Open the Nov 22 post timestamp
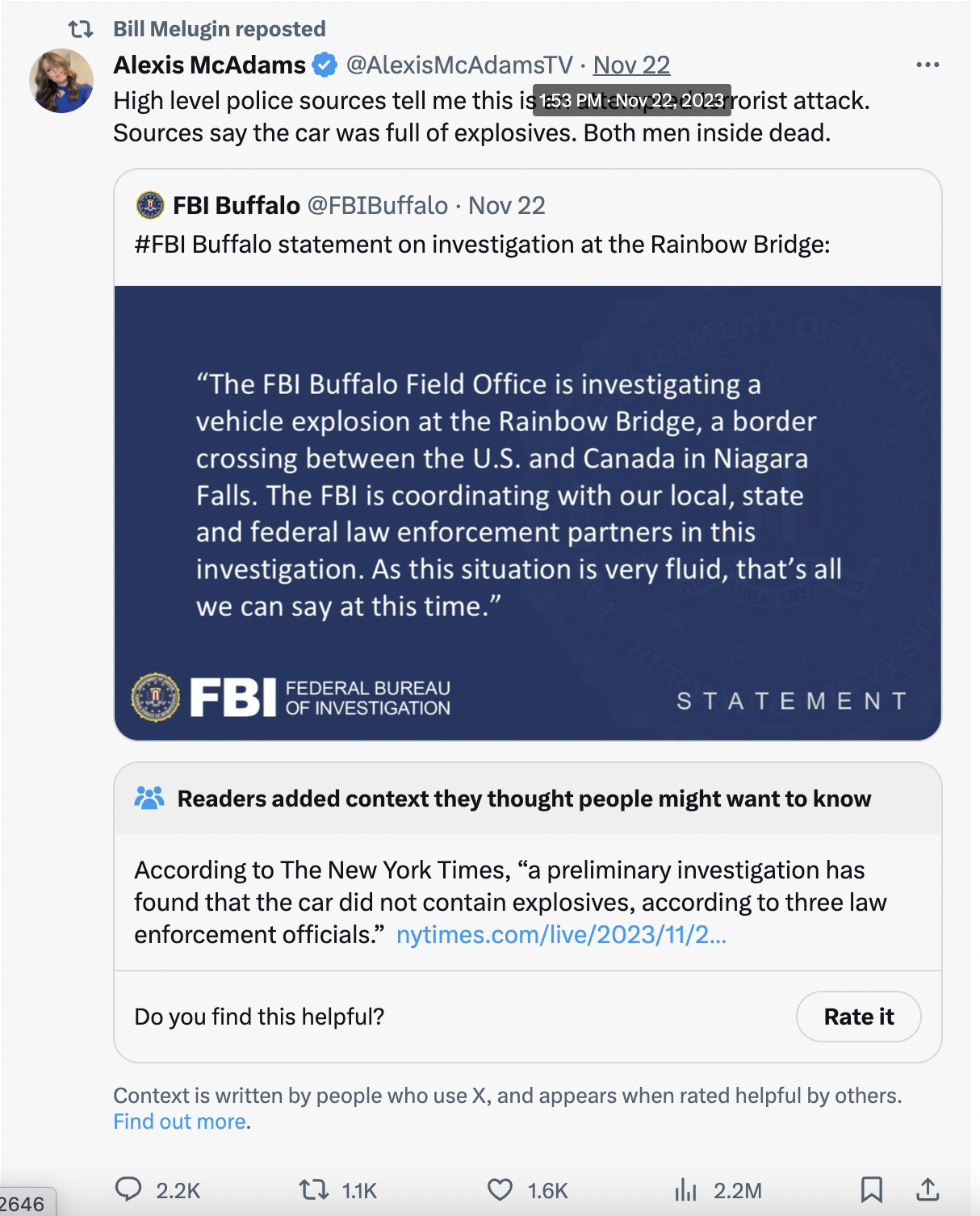 pyautogui.click(x=631, y=65)
